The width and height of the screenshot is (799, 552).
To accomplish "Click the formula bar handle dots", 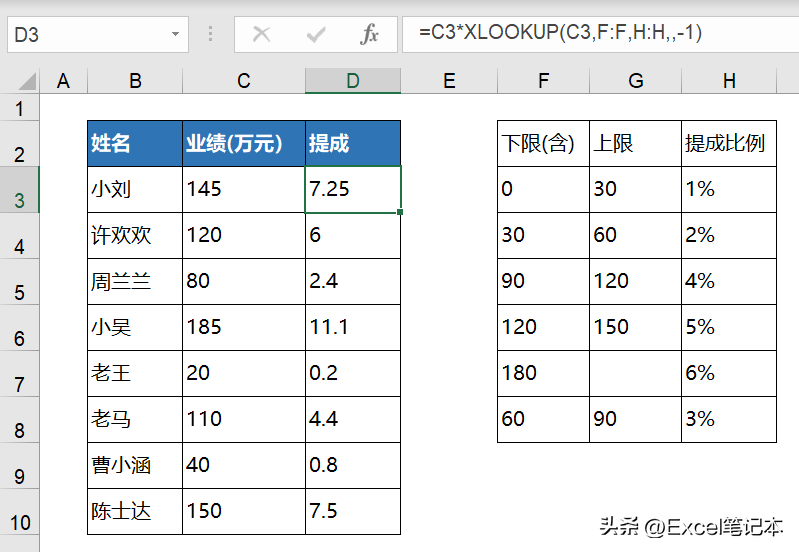I will pyautogui.click(x=210, y=34).
